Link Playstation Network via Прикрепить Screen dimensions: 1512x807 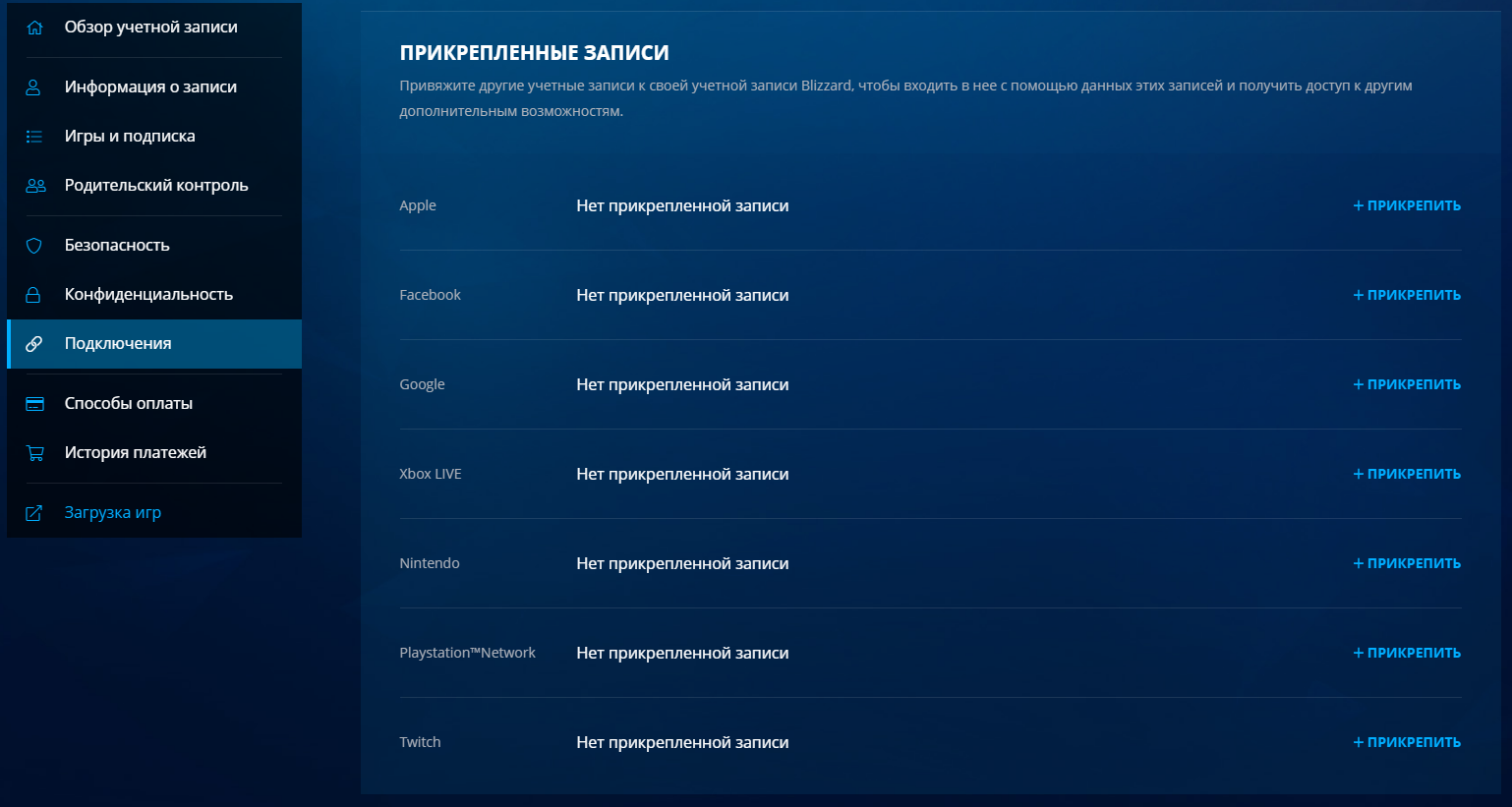tap(1407, 654)
